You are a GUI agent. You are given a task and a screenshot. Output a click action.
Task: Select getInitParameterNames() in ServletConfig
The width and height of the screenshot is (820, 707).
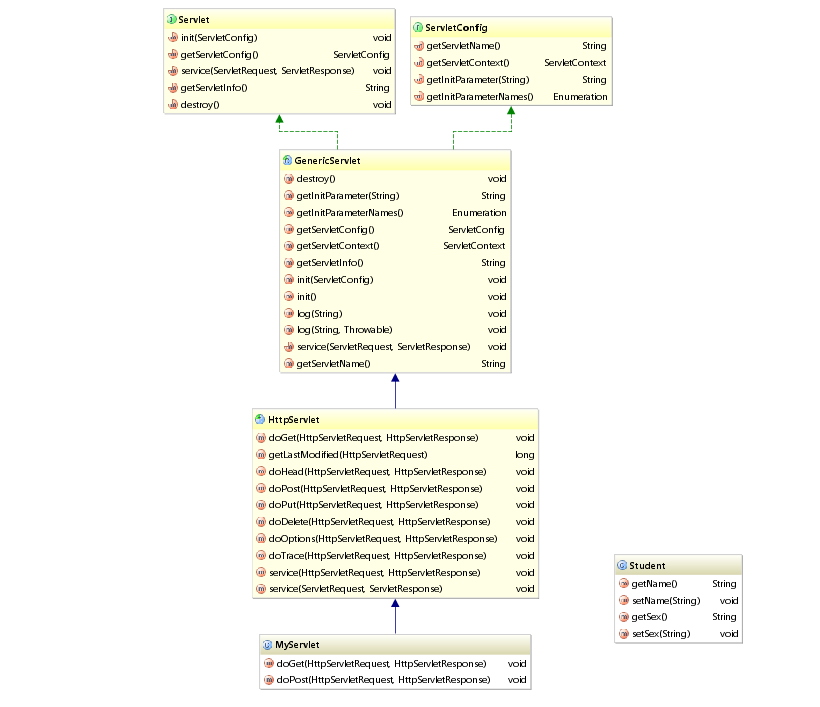coord(490,96)
